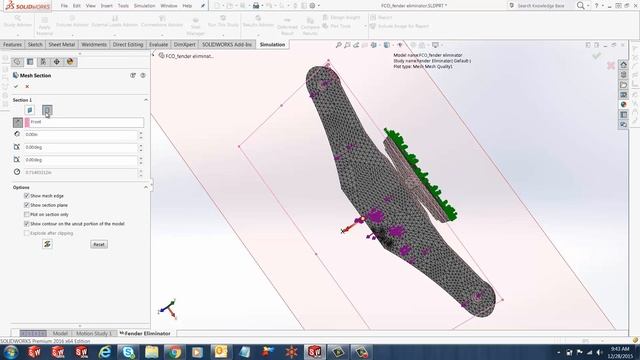The height and width of the screenshot is (360, 640).
Task: Accept Mesh Section with green checkmark
Action: (16, 87)
